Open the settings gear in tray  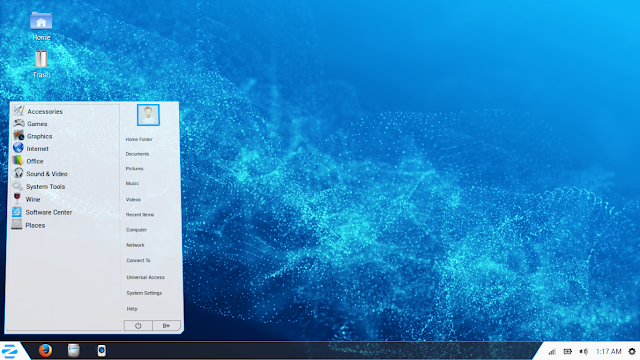click(x=632, y=351)
